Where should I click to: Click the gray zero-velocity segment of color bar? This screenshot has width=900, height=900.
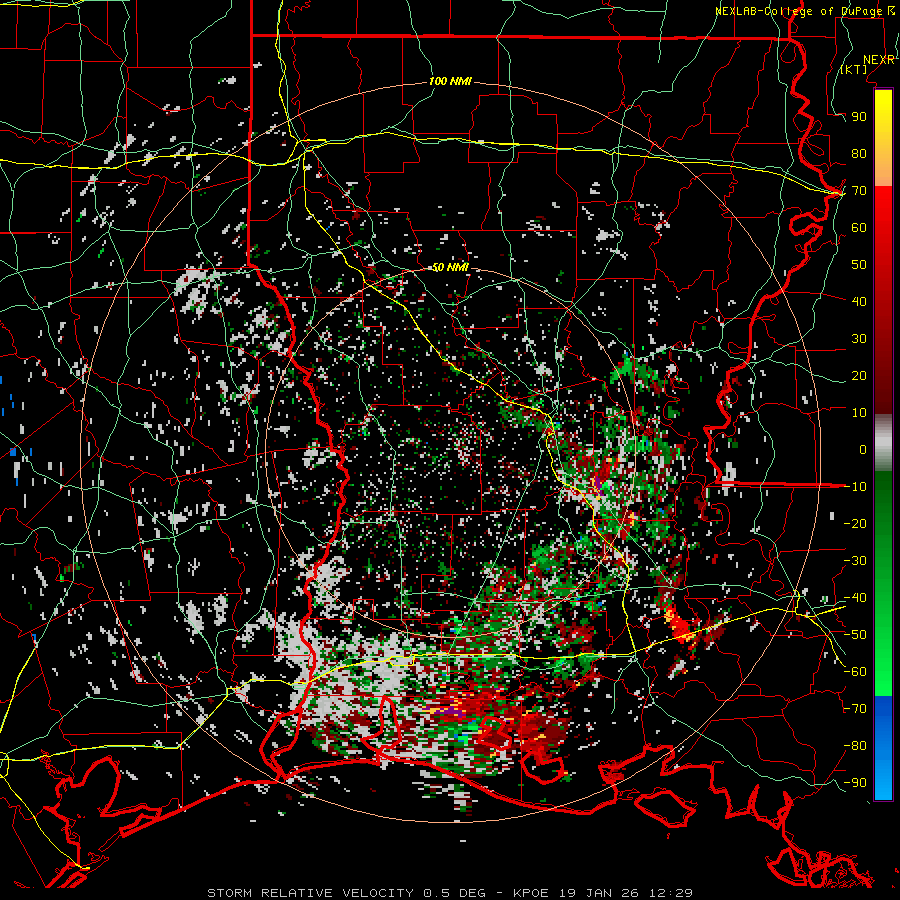[x=883, y=443]
